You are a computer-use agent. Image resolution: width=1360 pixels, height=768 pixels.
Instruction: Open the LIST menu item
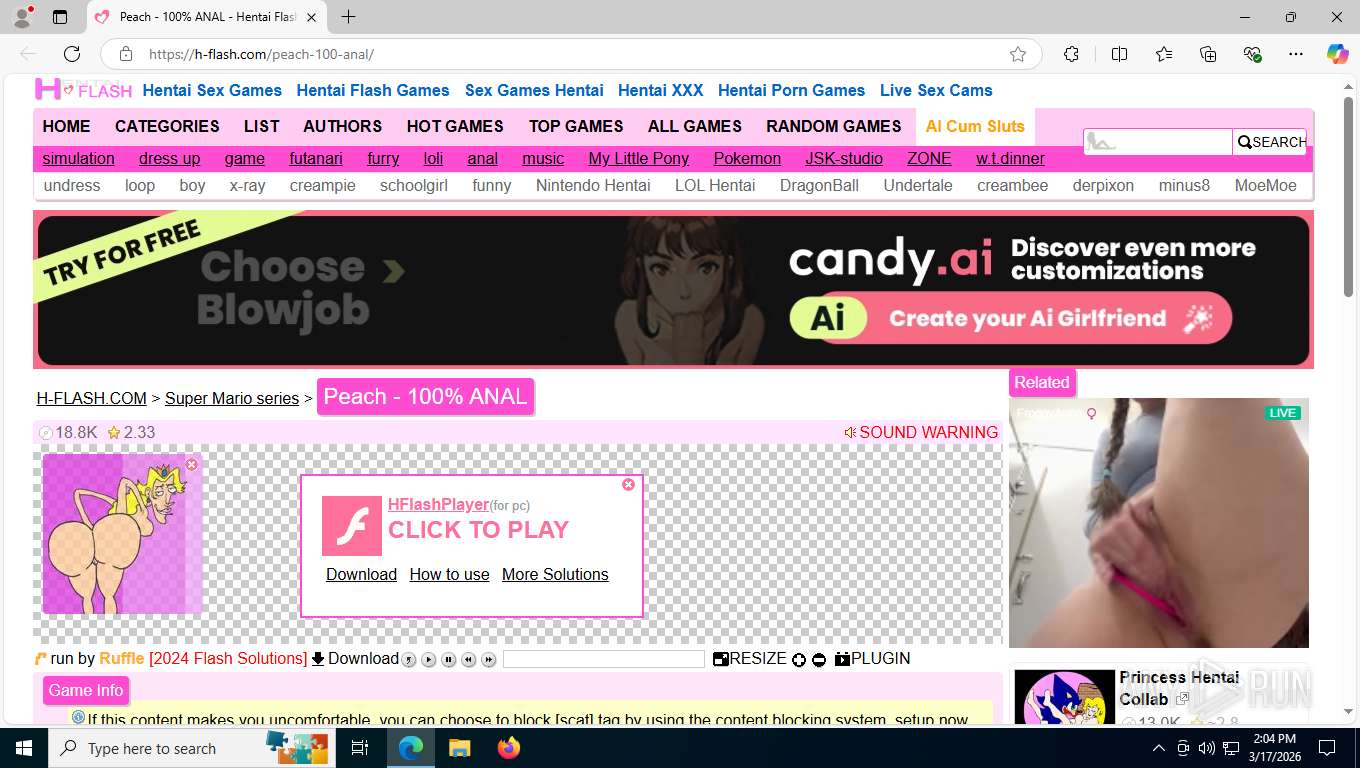pyautogui.click(x=261, y=126)
